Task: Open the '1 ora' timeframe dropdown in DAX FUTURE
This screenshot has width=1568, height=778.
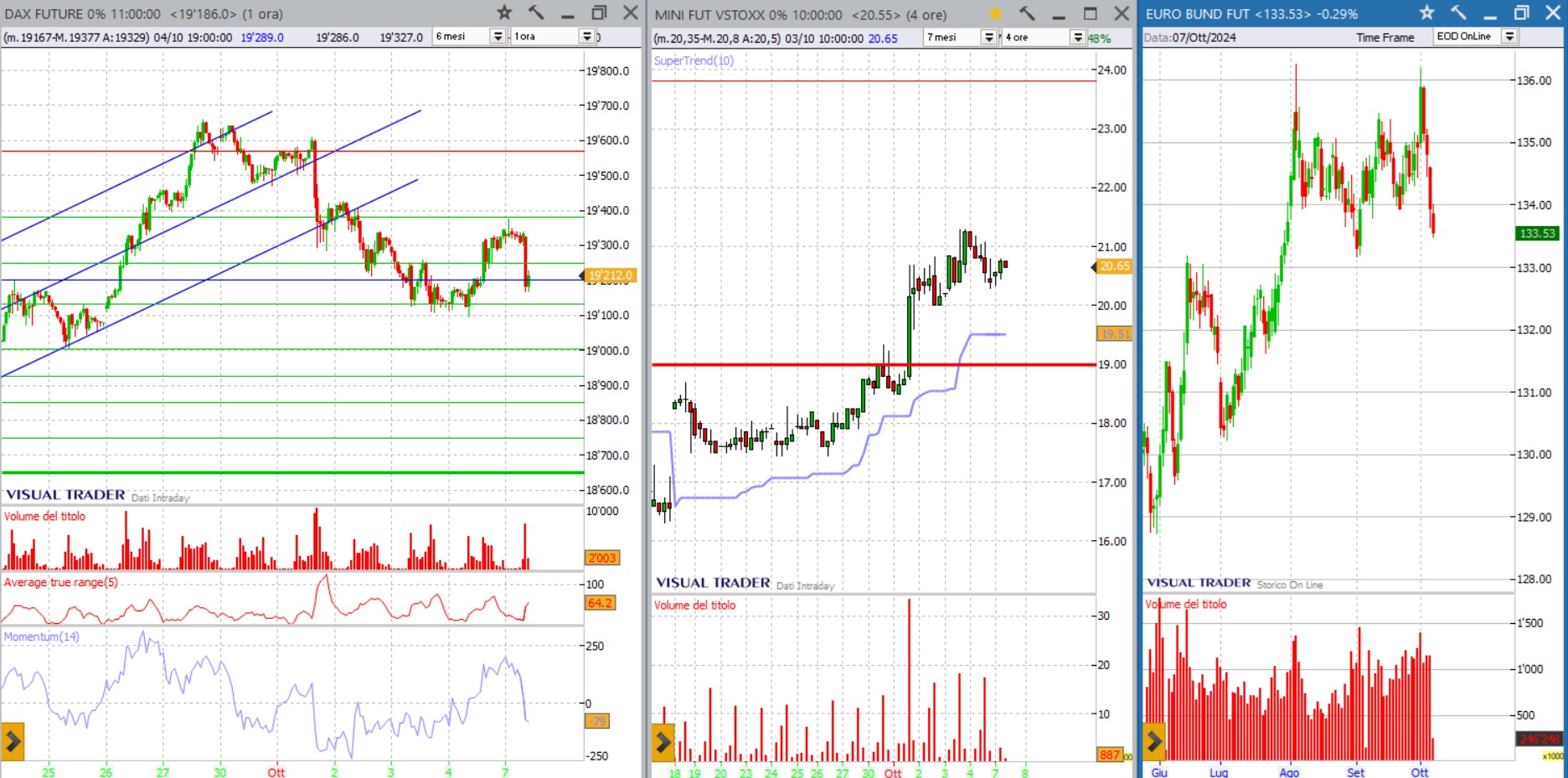Action: [586, 36]
